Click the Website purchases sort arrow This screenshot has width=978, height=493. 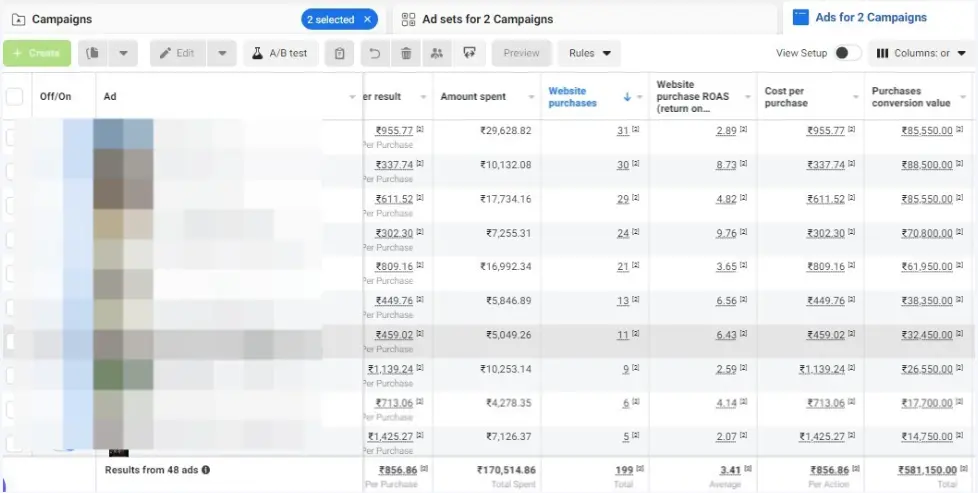coord(627,97)
